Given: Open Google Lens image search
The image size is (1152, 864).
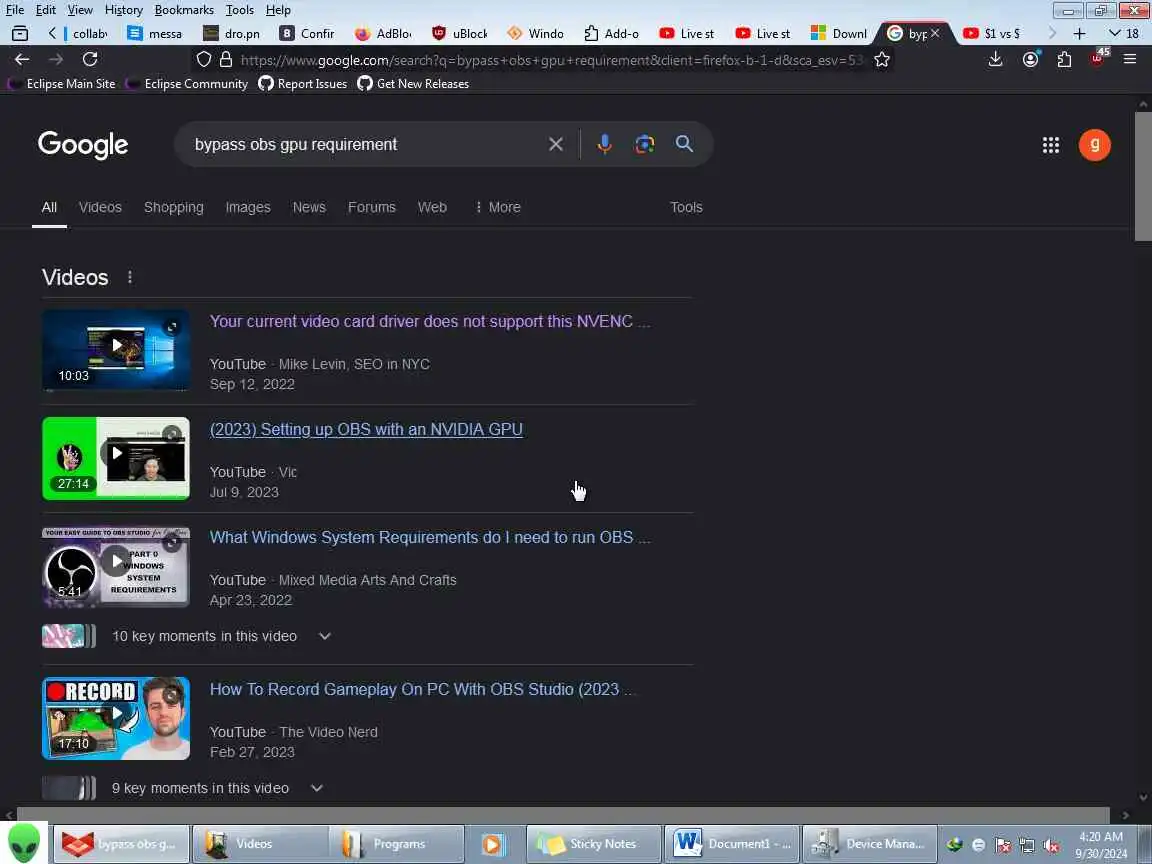Looking at the screenshot, I should (644, 144).
